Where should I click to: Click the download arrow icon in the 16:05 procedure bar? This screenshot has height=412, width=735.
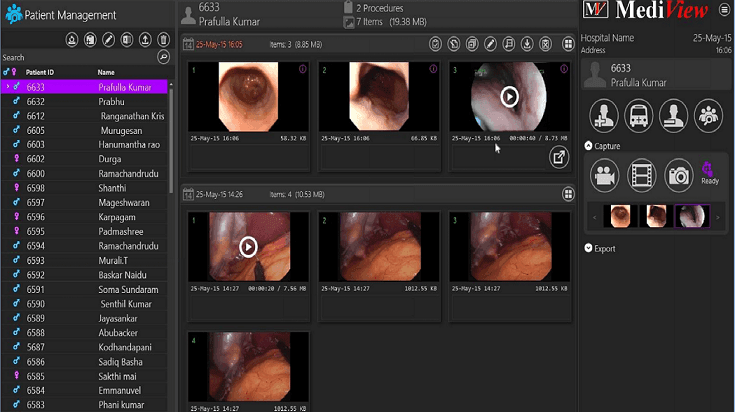pos(527,44)
